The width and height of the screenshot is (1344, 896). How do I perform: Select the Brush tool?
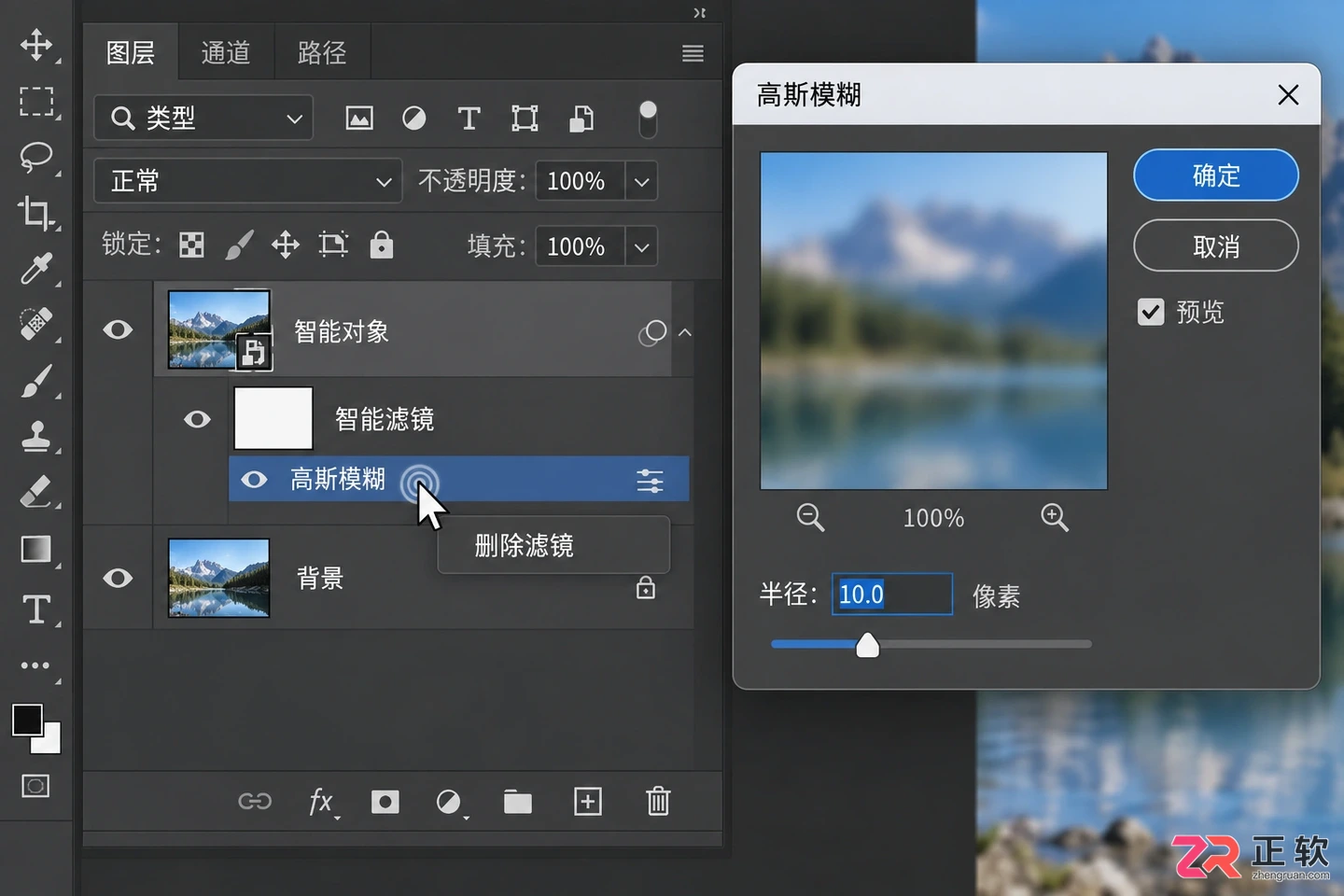36,381
